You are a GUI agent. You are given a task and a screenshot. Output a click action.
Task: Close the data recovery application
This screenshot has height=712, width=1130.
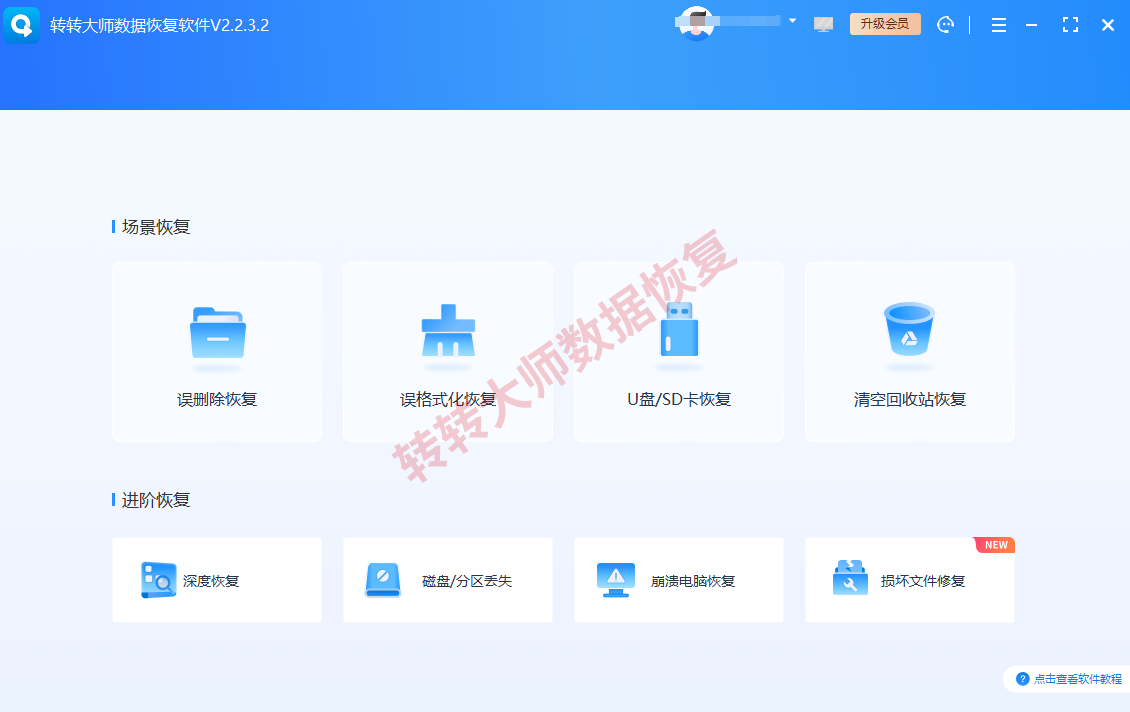pos(1108,25)
